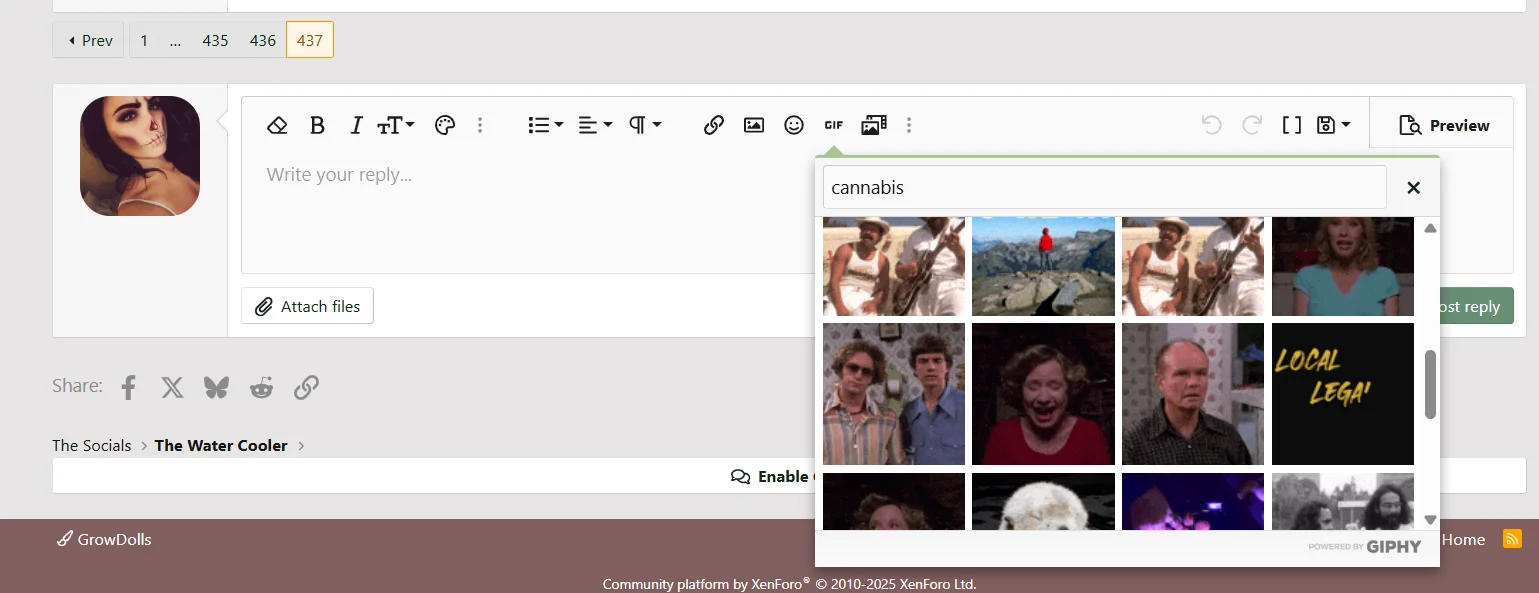
Task: Select the red jacket mountain GIF
Action: point(1043,266)
